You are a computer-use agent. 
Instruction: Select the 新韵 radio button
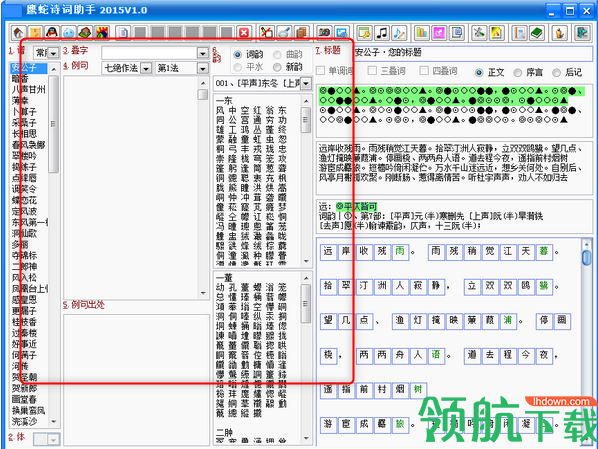tap(277, 67)
